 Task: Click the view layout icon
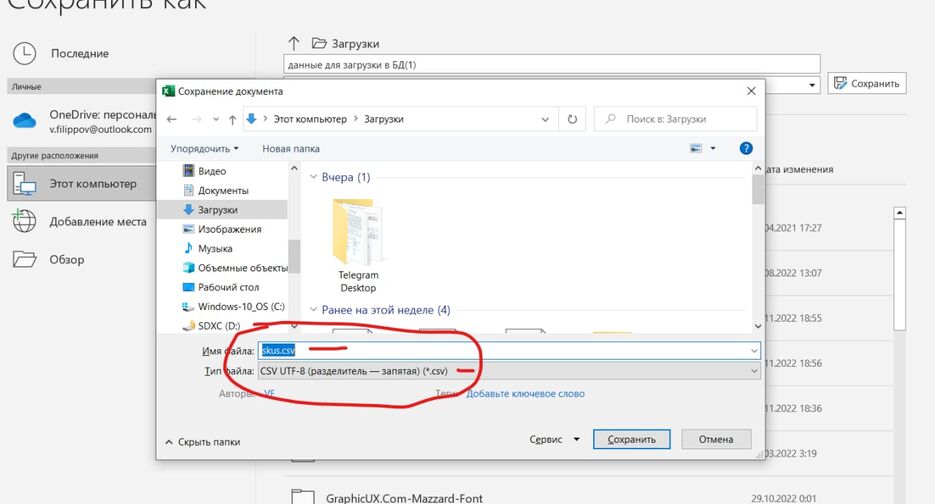[696, 148]
